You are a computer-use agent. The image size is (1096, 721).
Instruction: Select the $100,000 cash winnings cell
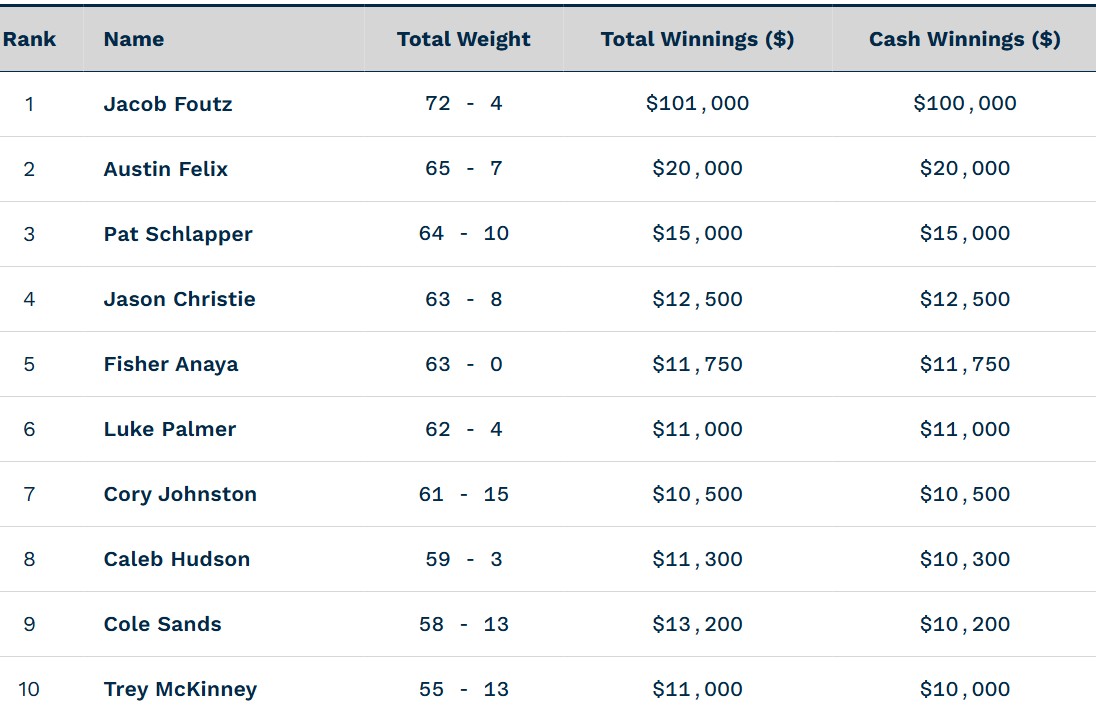[964, 104]
